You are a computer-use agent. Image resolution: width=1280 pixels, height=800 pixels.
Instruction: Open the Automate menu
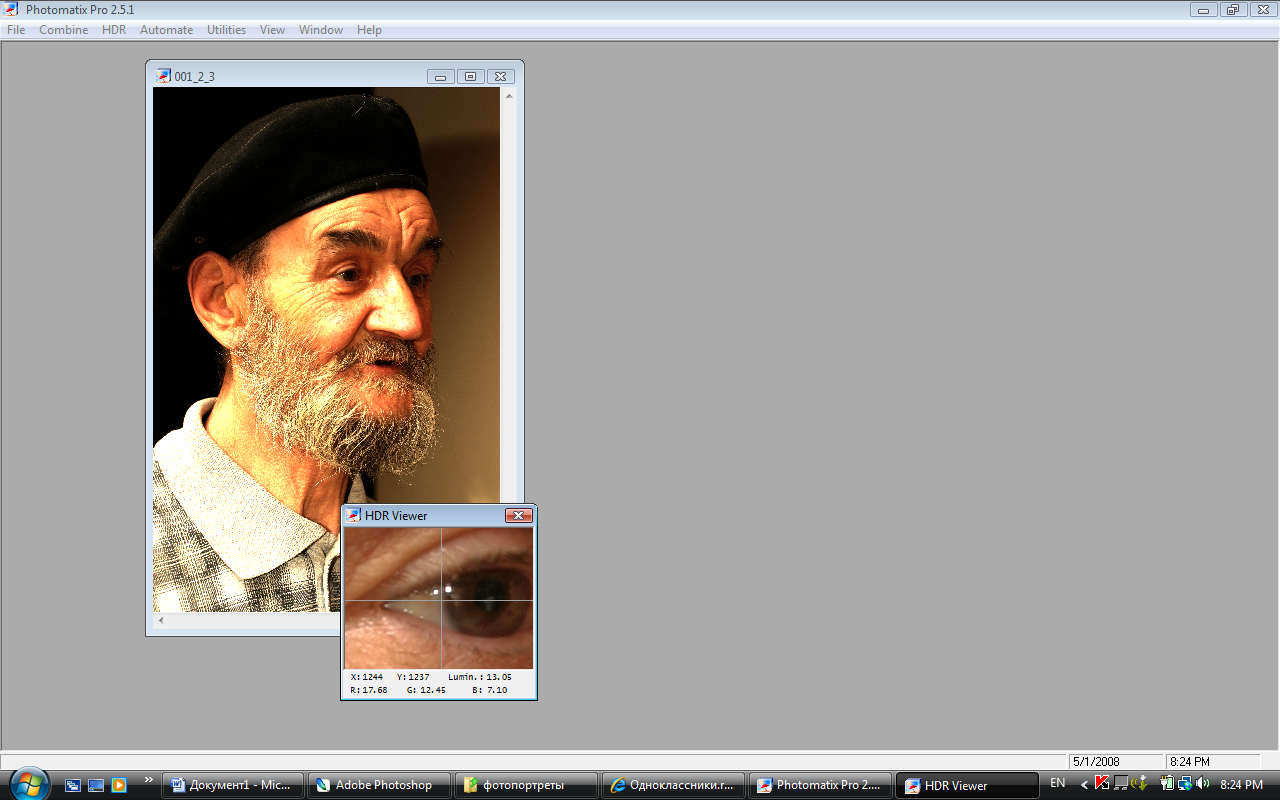[x=166, y=30]
